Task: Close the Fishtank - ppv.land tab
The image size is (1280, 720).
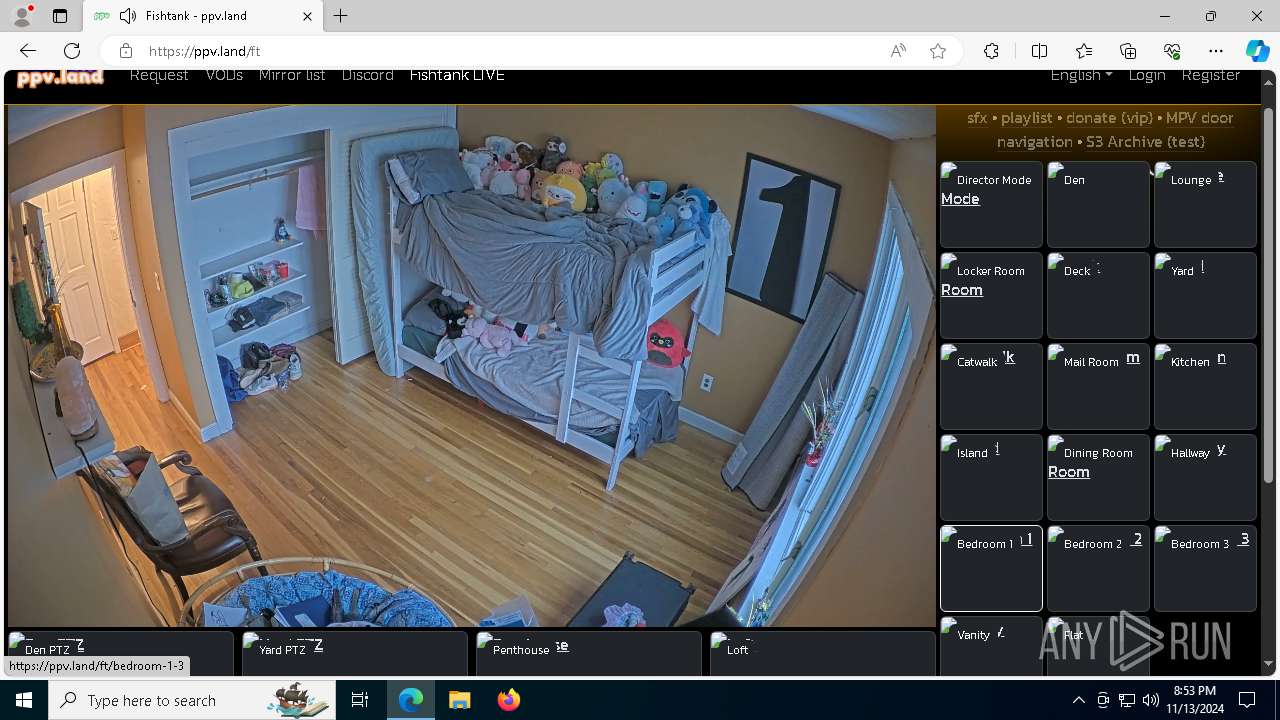Action: click(307, 16)
